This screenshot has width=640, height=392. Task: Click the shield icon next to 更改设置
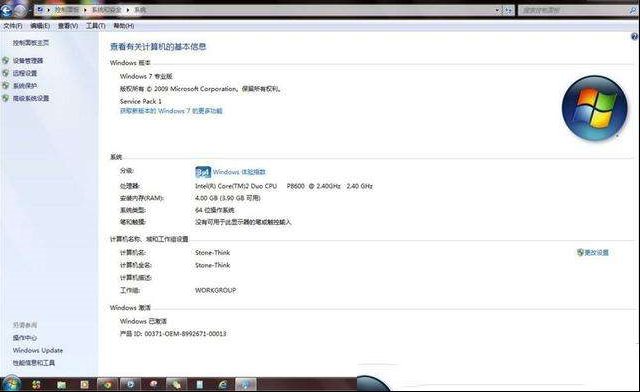coord(580,252)
